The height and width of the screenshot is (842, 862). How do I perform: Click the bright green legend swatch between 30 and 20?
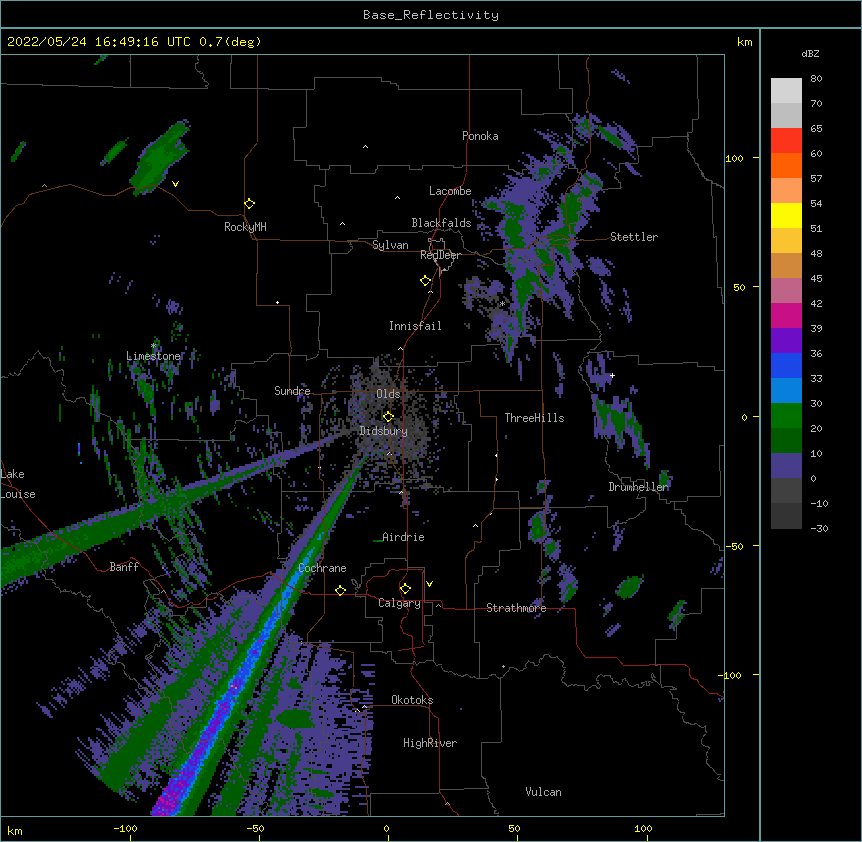click(x=786, y=416)
